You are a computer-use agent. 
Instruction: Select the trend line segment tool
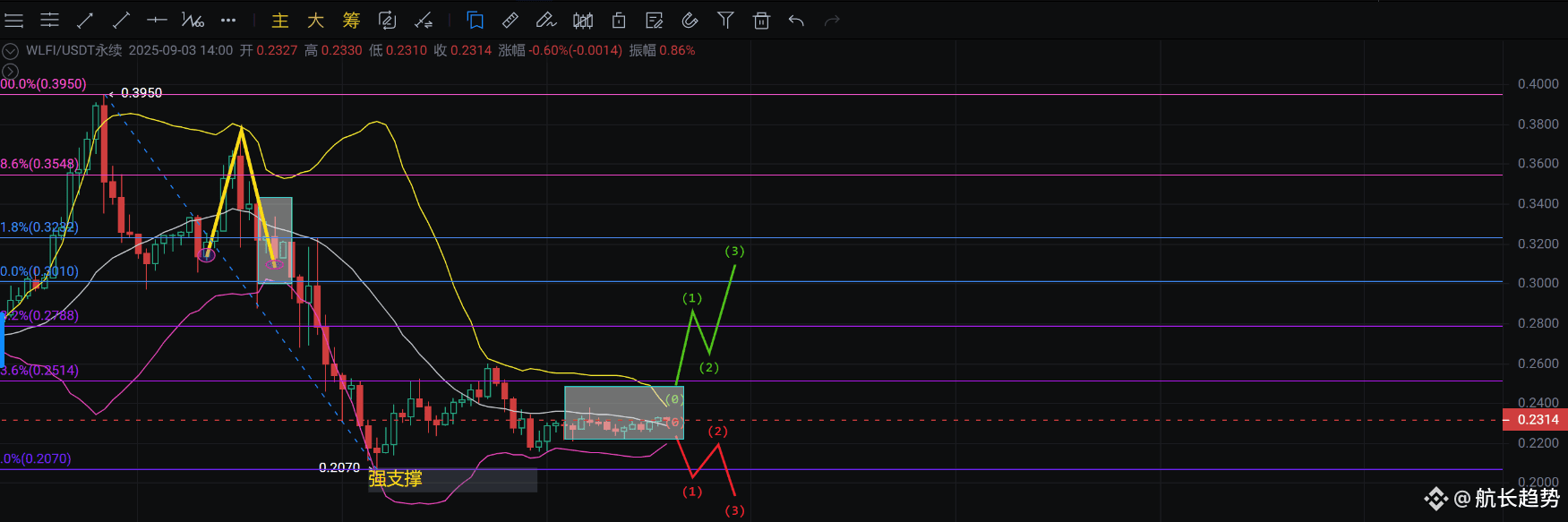coord(85,20)
